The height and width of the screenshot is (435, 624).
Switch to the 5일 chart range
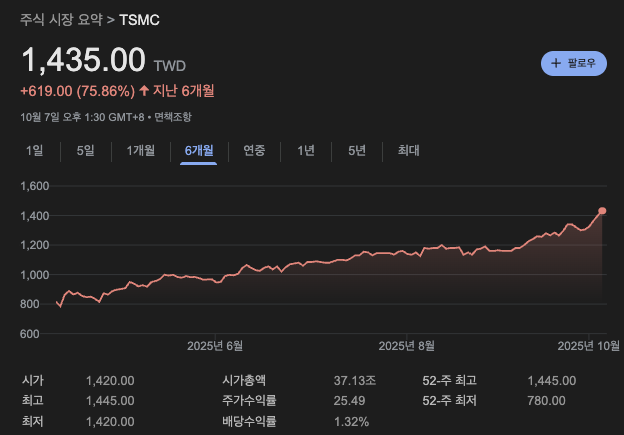[x=85, y=151]
